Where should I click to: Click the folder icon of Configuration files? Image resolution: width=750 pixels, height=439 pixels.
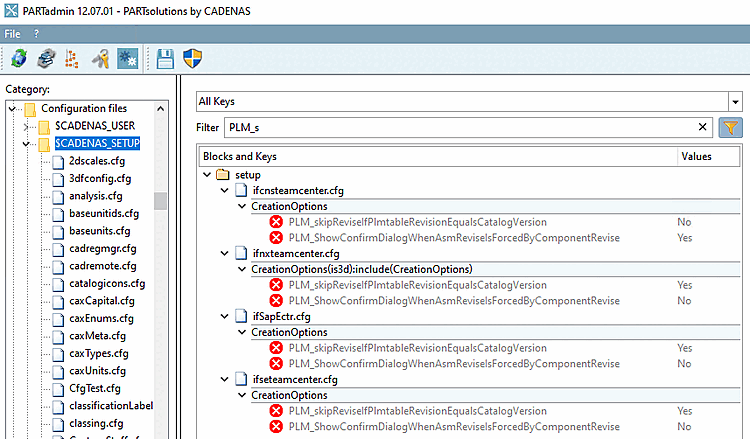point(30,110)
